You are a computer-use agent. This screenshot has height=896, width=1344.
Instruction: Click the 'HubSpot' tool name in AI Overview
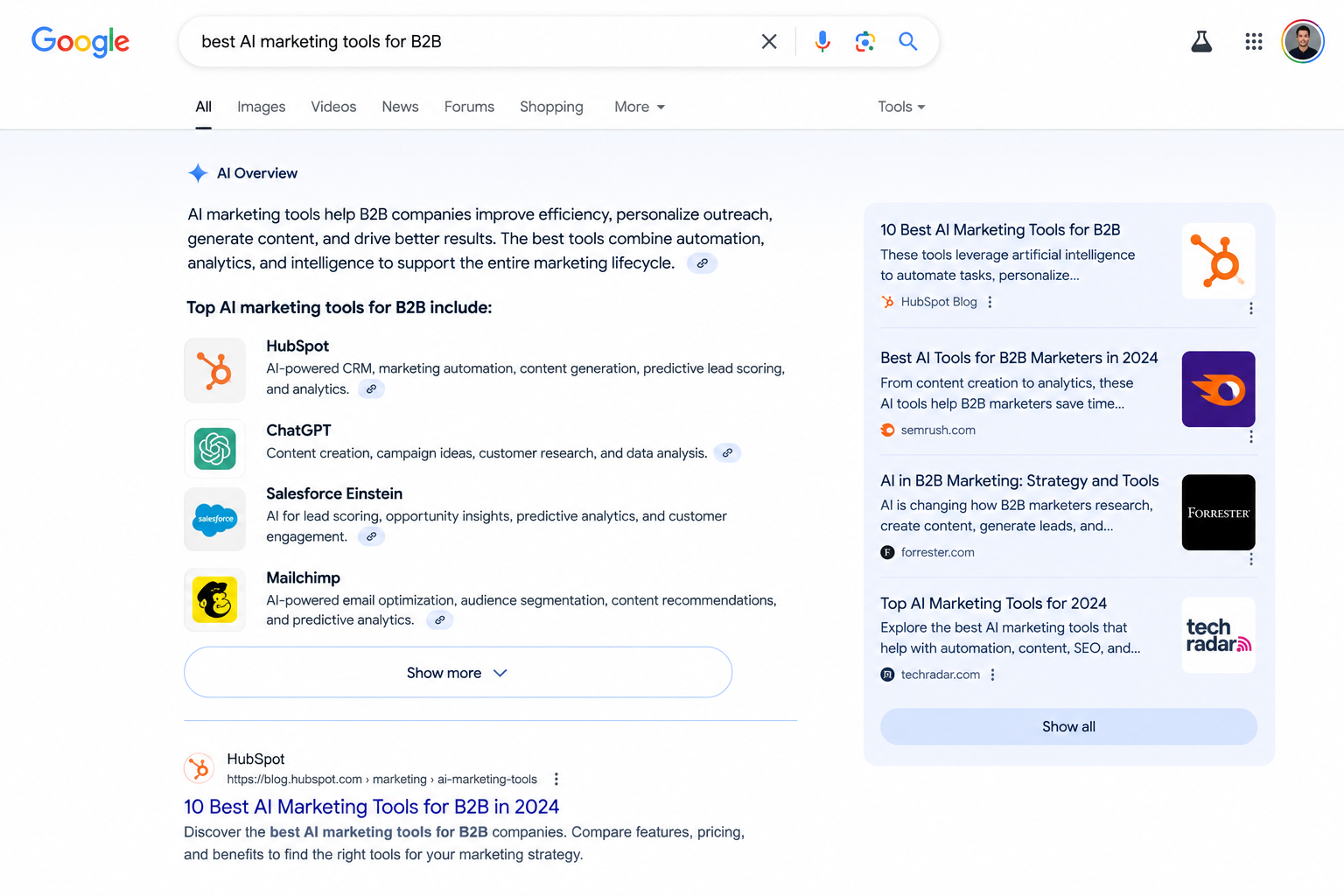(x=297, y=346)
